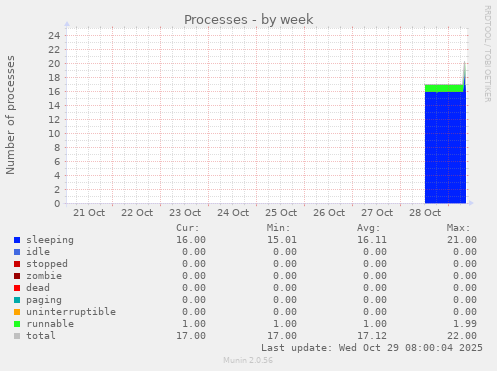Click the 'sleeping' legend label
497x371 pixels.
50,240
